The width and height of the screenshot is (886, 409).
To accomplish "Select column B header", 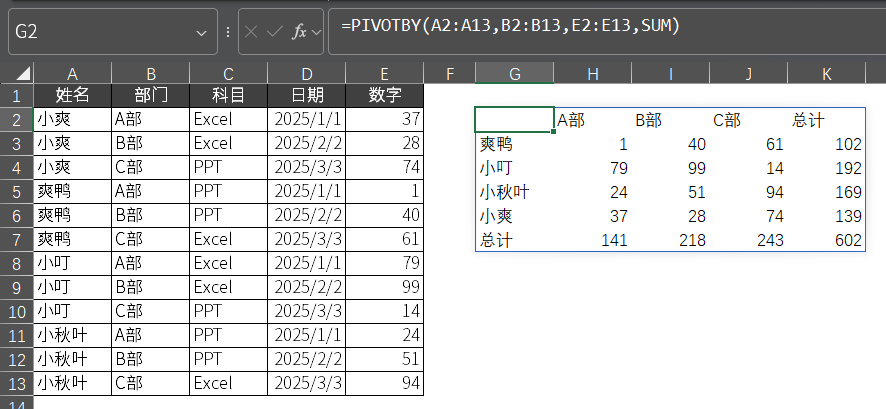I will click(151, 73).
